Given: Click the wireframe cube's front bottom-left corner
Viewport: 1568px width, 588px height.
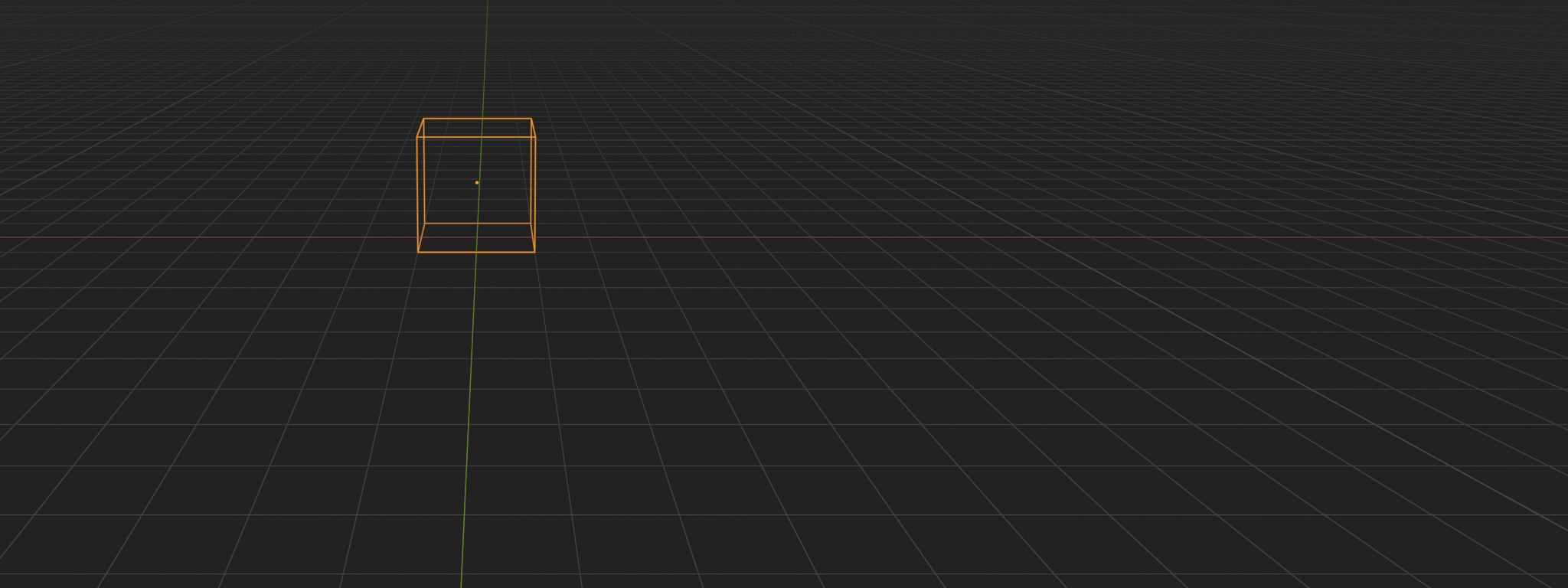Looking at the screenshot, I should point(418,252).
